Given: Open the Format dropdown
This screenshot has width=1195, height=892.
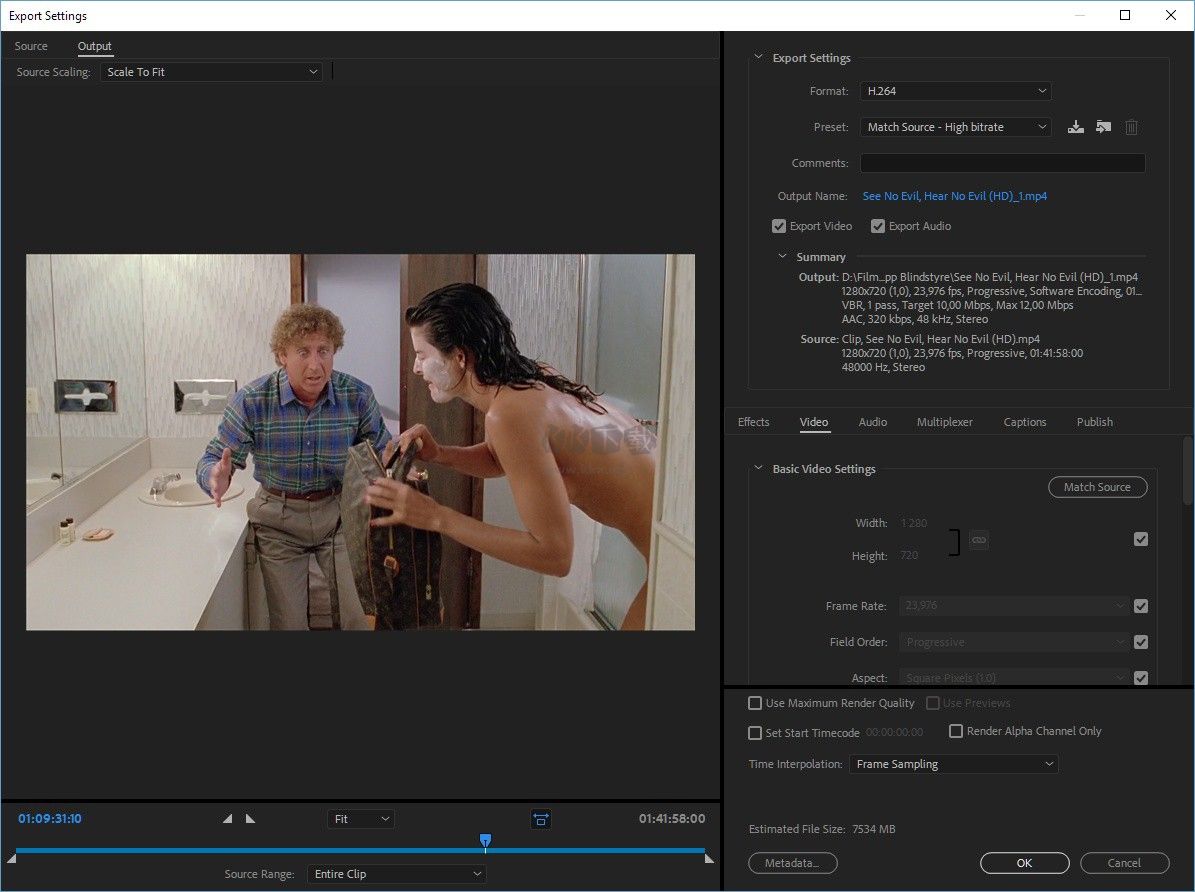Looking at the screenshot, I should point(954,90).
